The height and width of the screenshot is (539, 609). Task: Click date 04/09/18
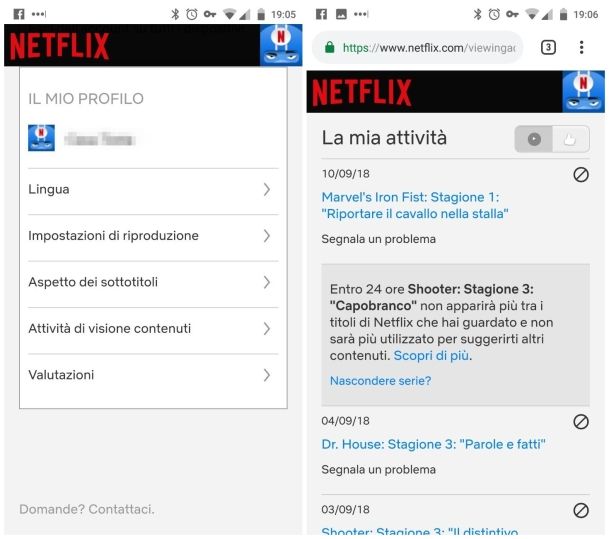point(346,421)
